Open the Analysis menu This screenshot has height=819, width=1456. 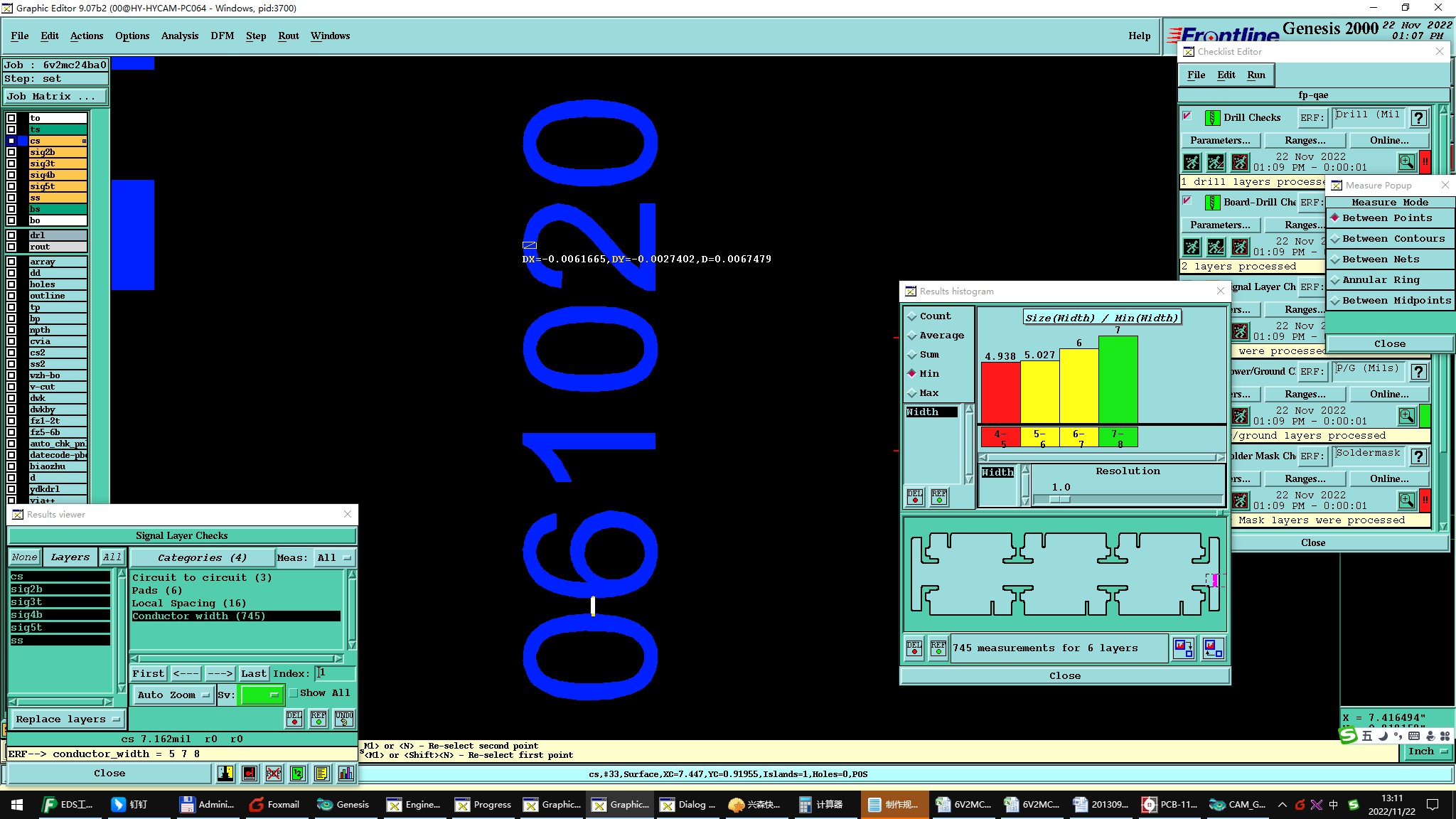[x=179, y=36]
